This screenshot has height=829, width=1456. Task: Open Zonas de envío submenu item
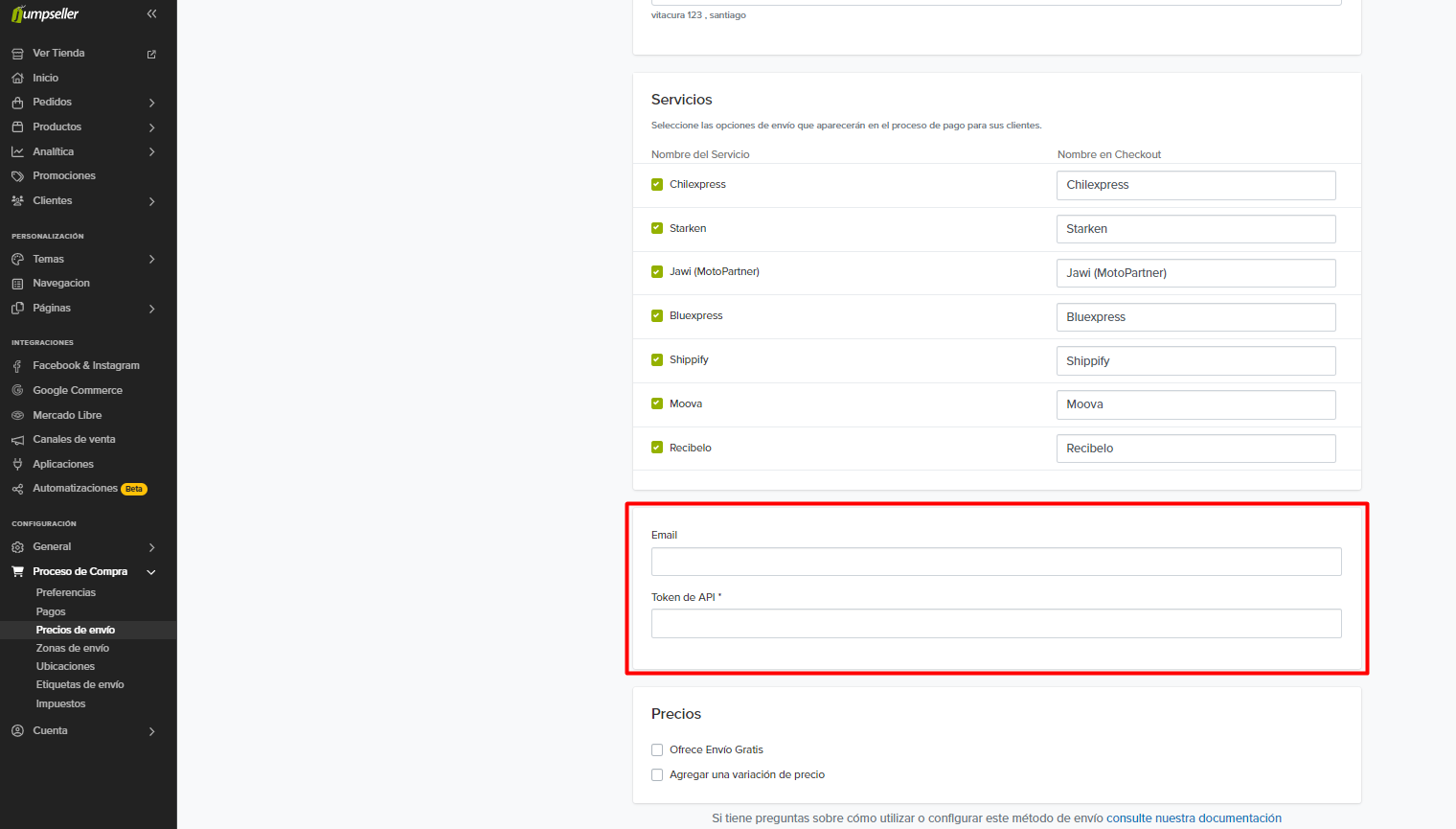point(73,649)
